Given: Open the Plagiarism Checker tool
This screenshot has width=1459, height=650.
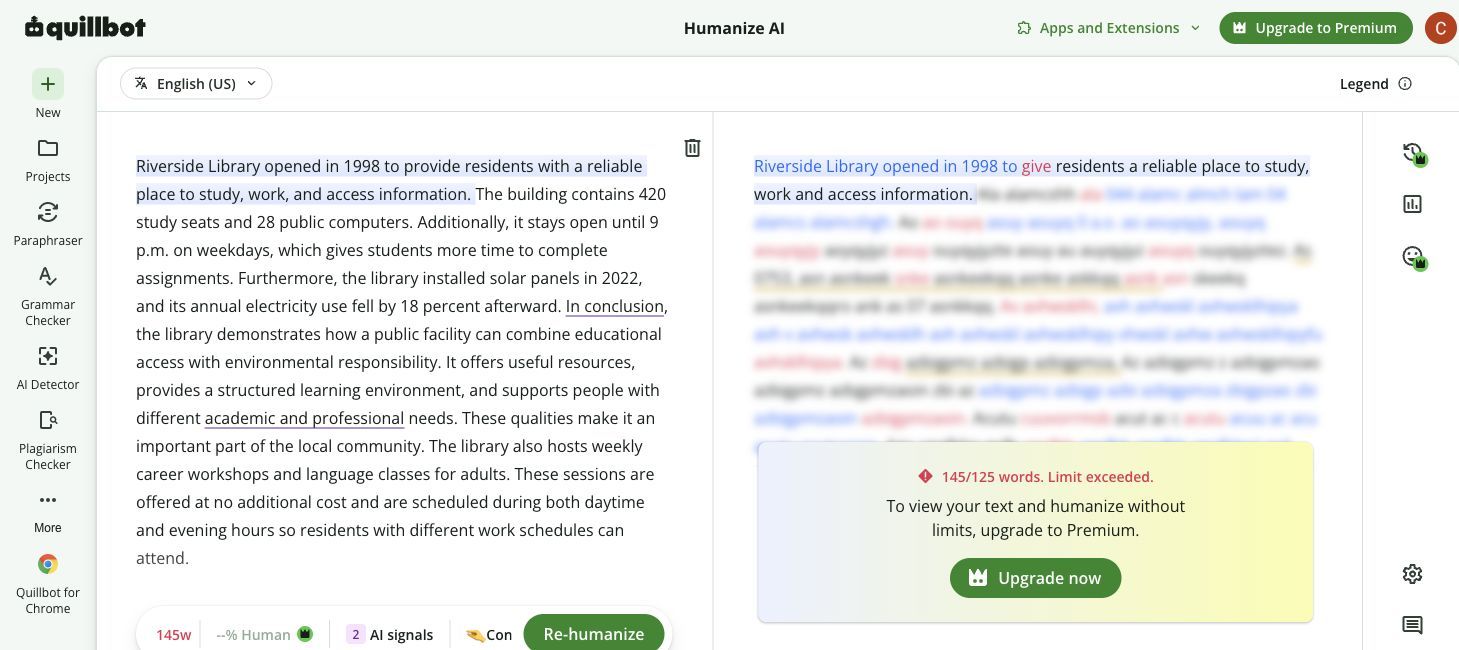Looking at the screenshot, I should (x=47, y=440).
